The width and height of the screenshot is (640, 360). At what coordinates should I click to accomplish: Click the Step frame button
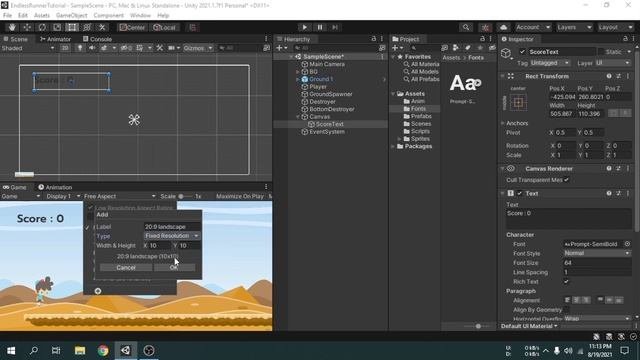tap(335, 27)
